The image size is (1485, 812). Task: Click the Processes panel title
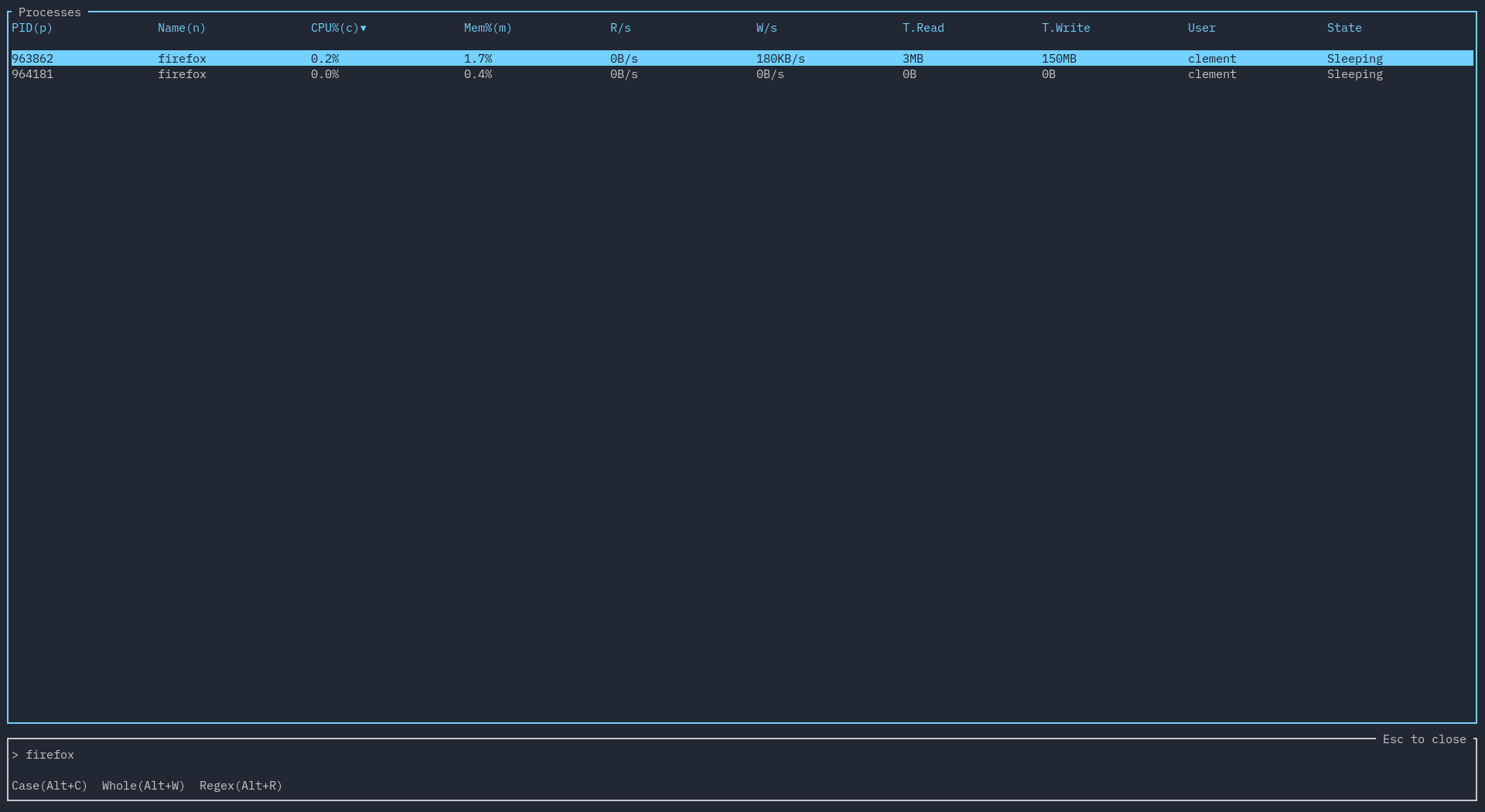49,12
